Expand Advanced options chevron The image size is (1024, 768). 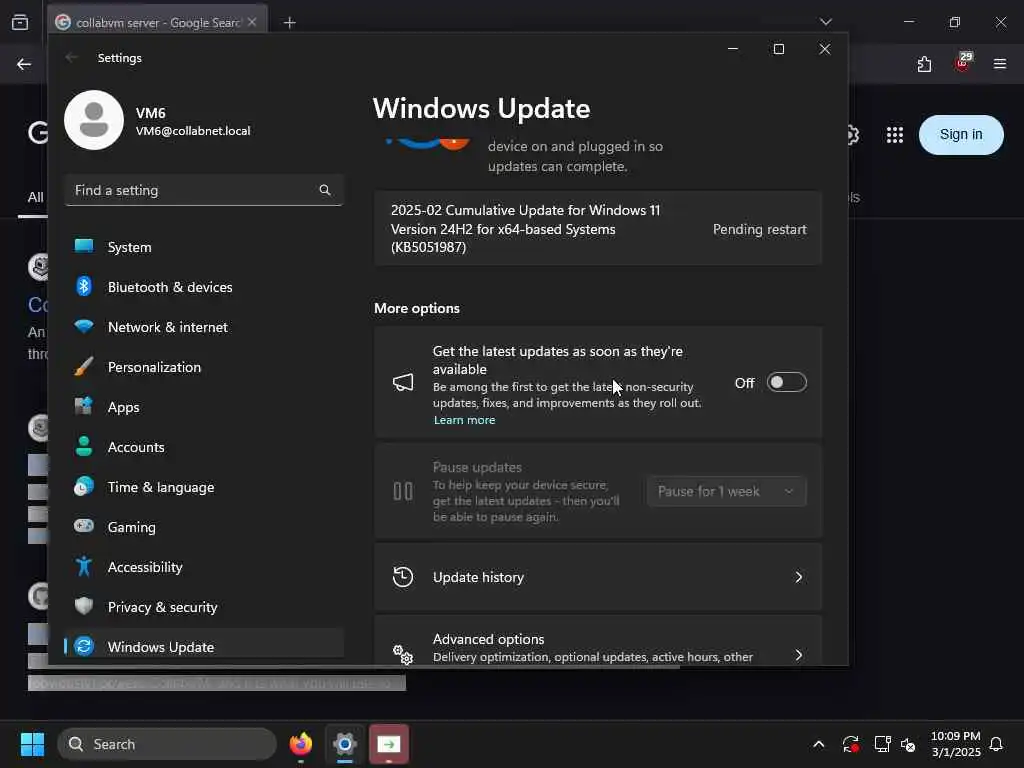[799, 654]
